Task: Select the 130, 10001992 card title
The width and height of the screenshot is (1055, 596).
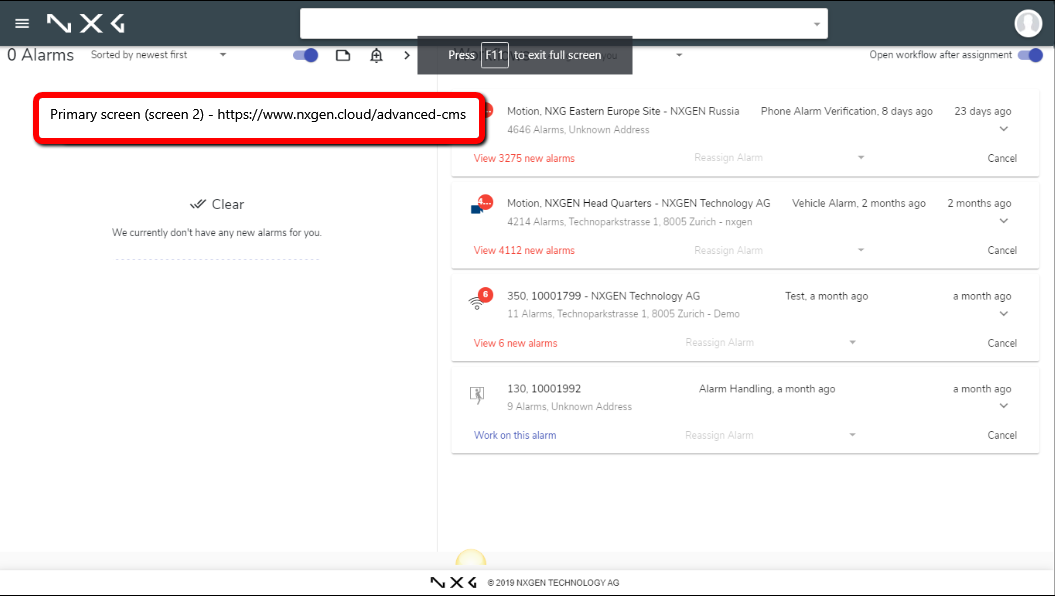Action: click(544, 389)
